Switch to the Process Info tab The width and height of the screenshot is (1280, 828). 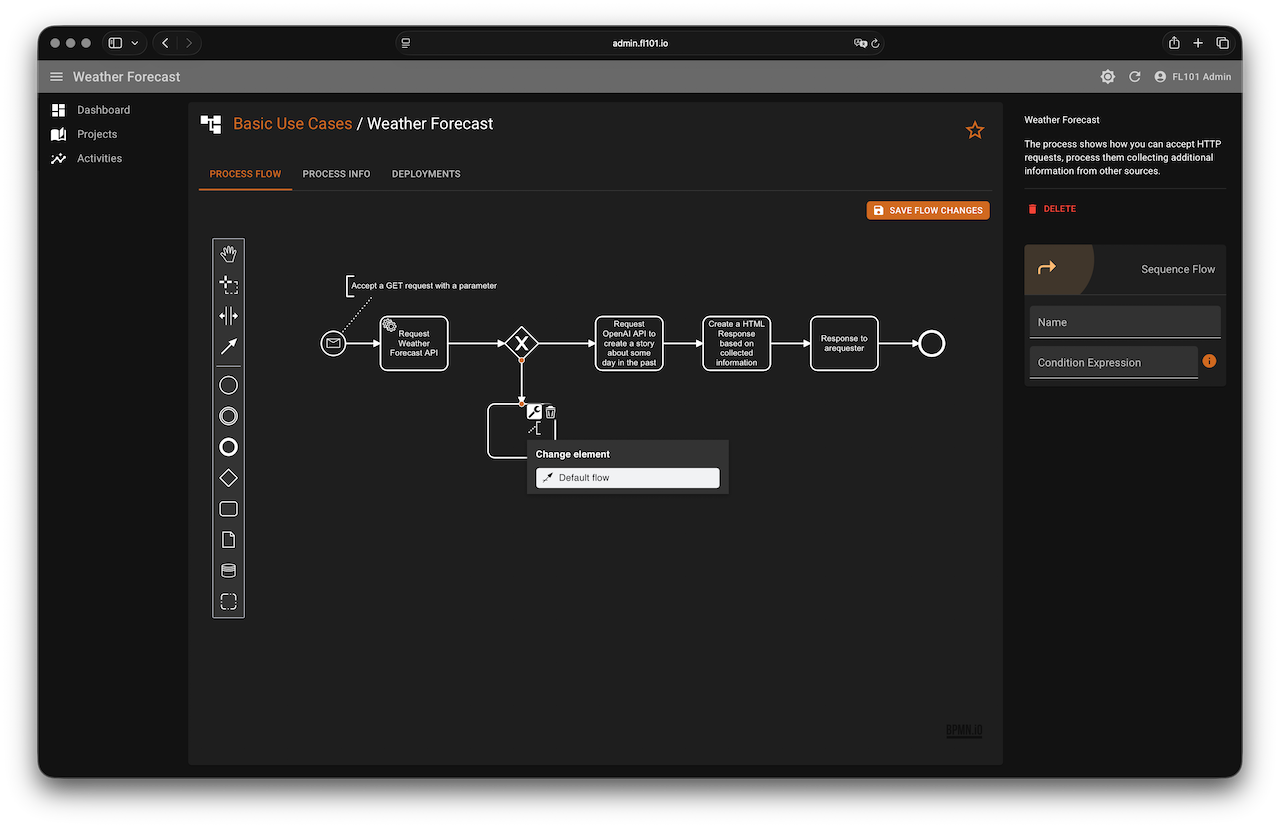(336, 174)
